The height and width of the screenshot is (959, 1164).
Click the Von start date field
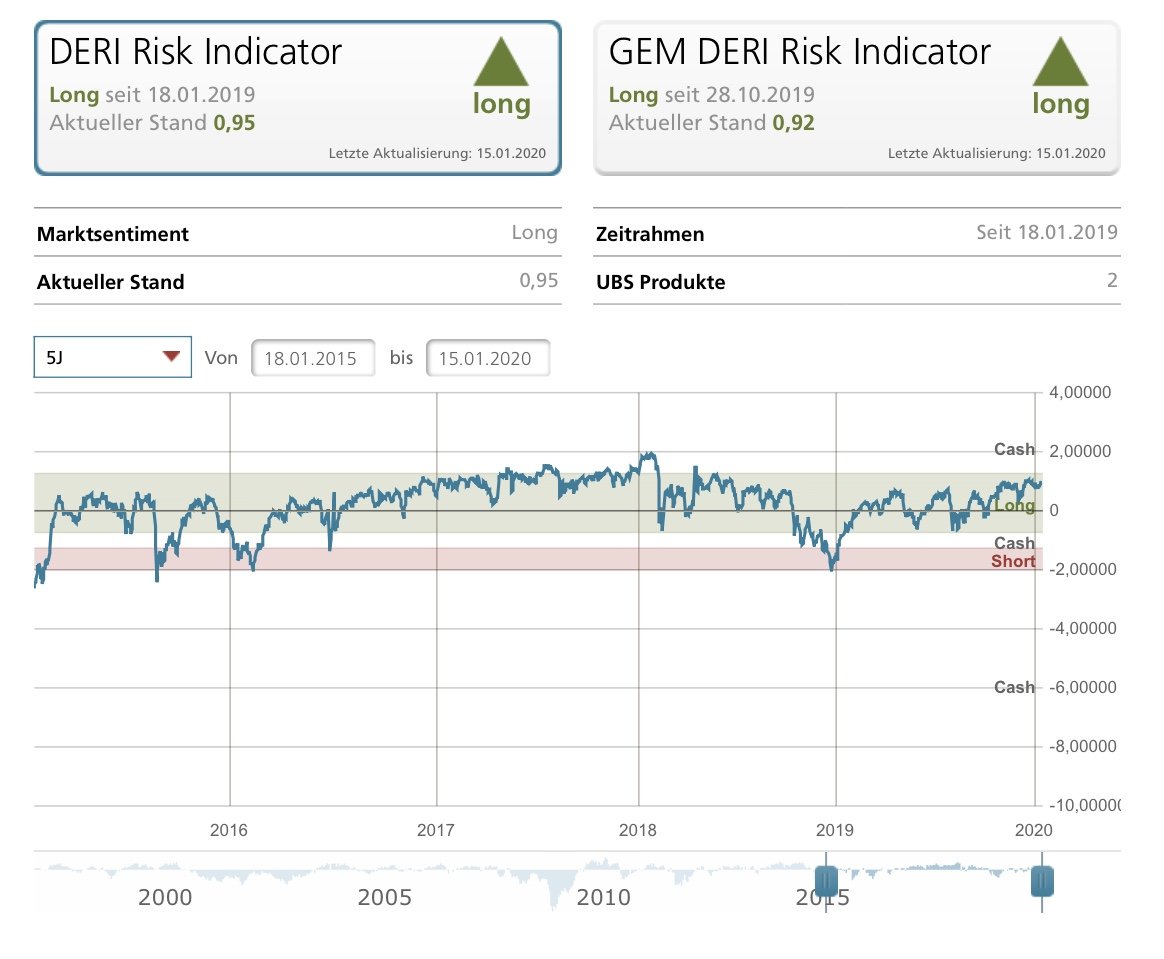pyautogui.click(x=313, y=358)
